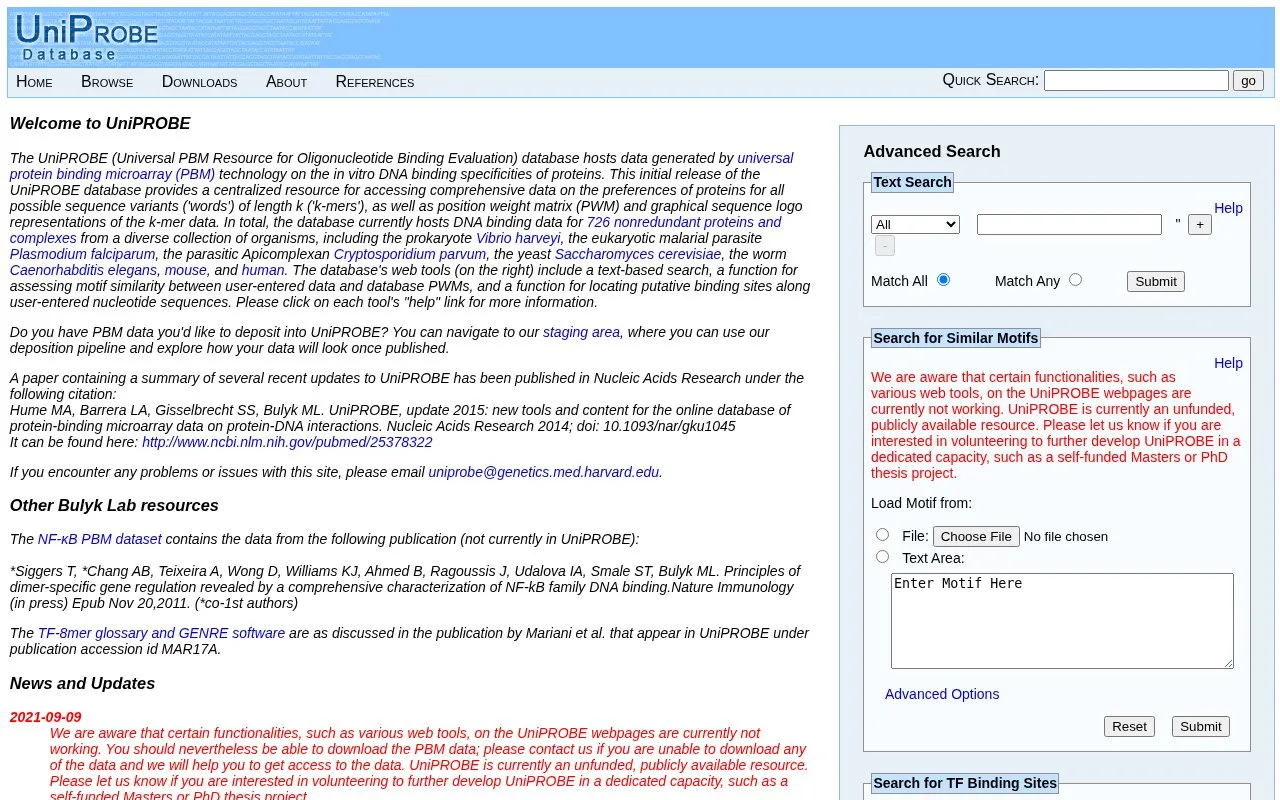Viewport: 1280px width, 800px height.
Task: Open the Home menu item
Action: click(34, 82)
